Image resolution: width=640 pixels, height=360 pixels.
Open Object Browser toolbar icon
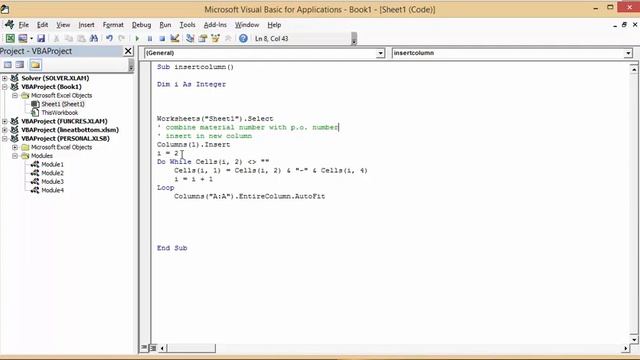pyautogui.click(x=215, y=38)
